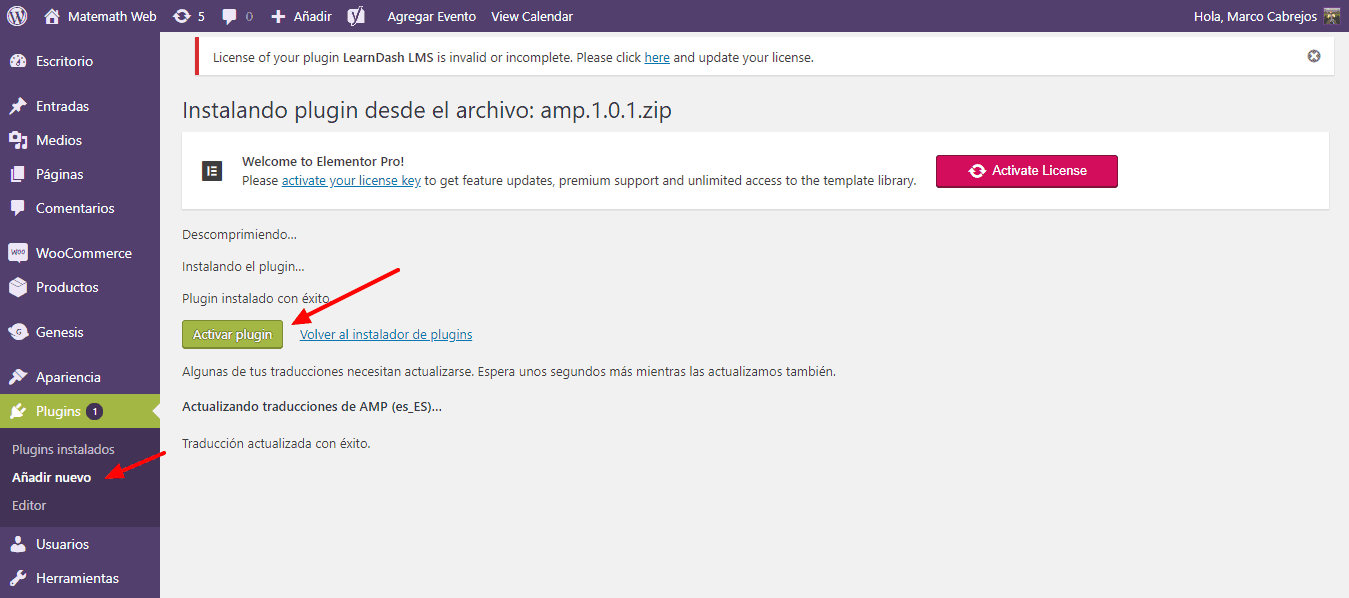Click the Apariencia paintbrush icon
The image size is (1349, 598).
[x=17, y=377]
